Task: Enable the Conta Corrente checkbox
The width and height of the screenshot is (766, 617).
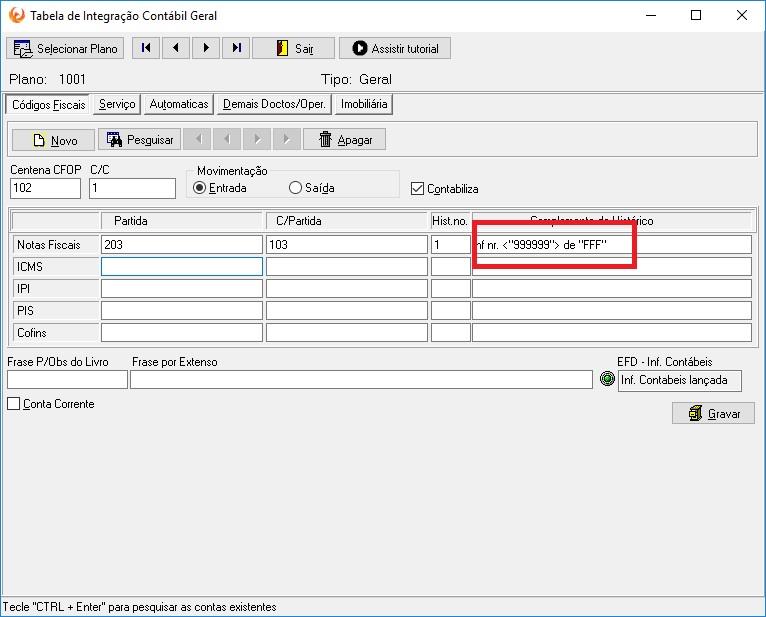Action: (14, 404)
